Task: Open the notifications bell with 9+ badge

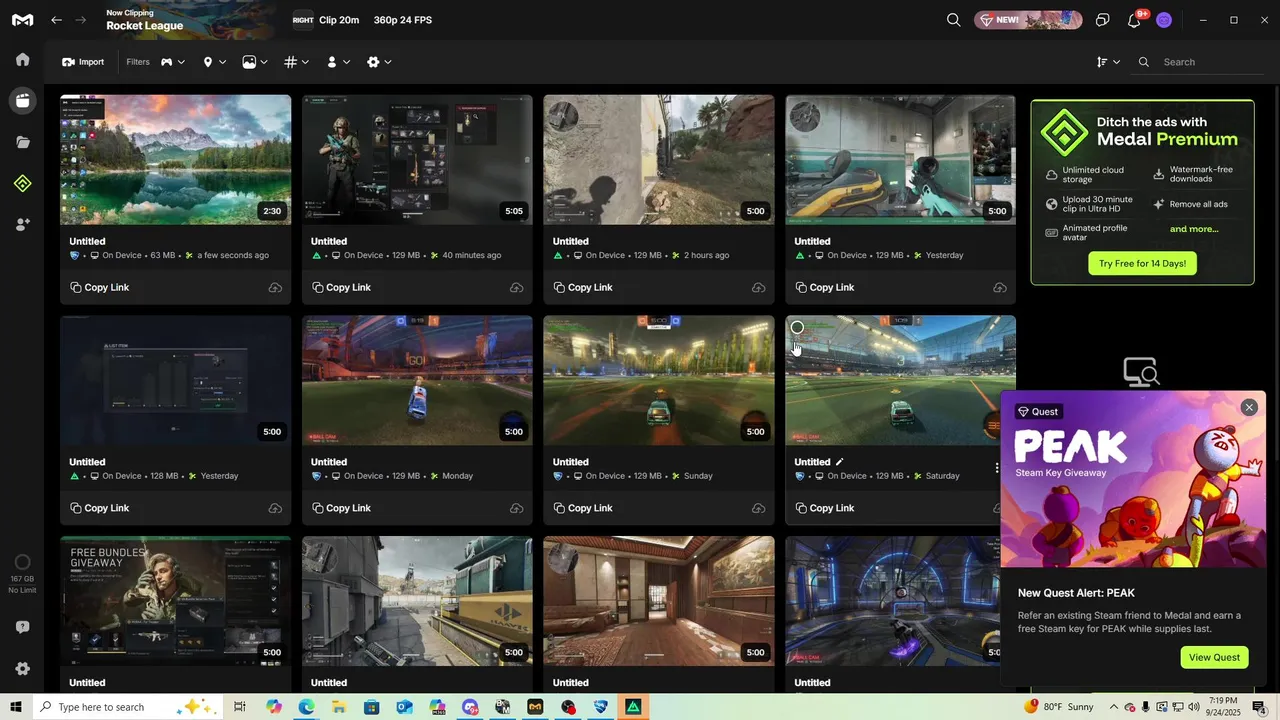Action: [x=1134, y=20]
